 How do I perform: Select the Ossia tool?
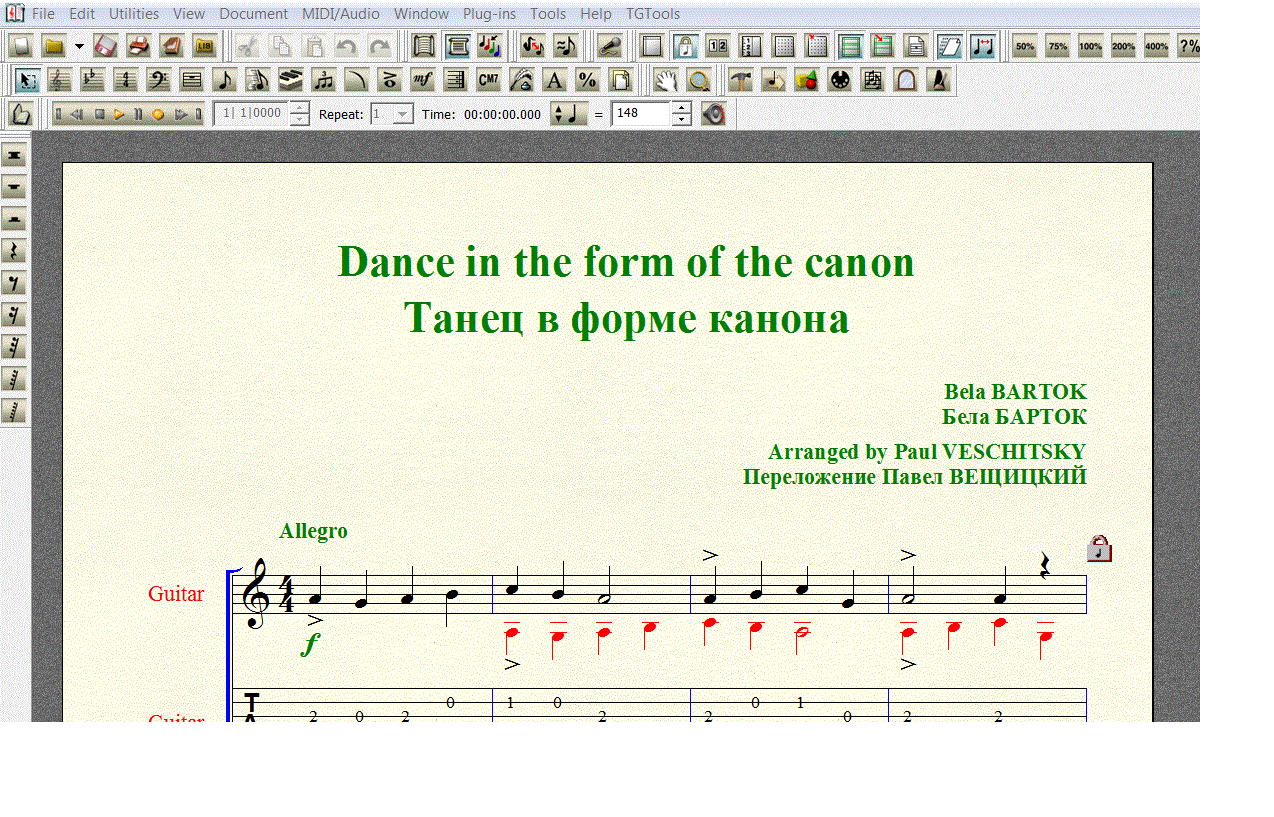pos(872,80)
